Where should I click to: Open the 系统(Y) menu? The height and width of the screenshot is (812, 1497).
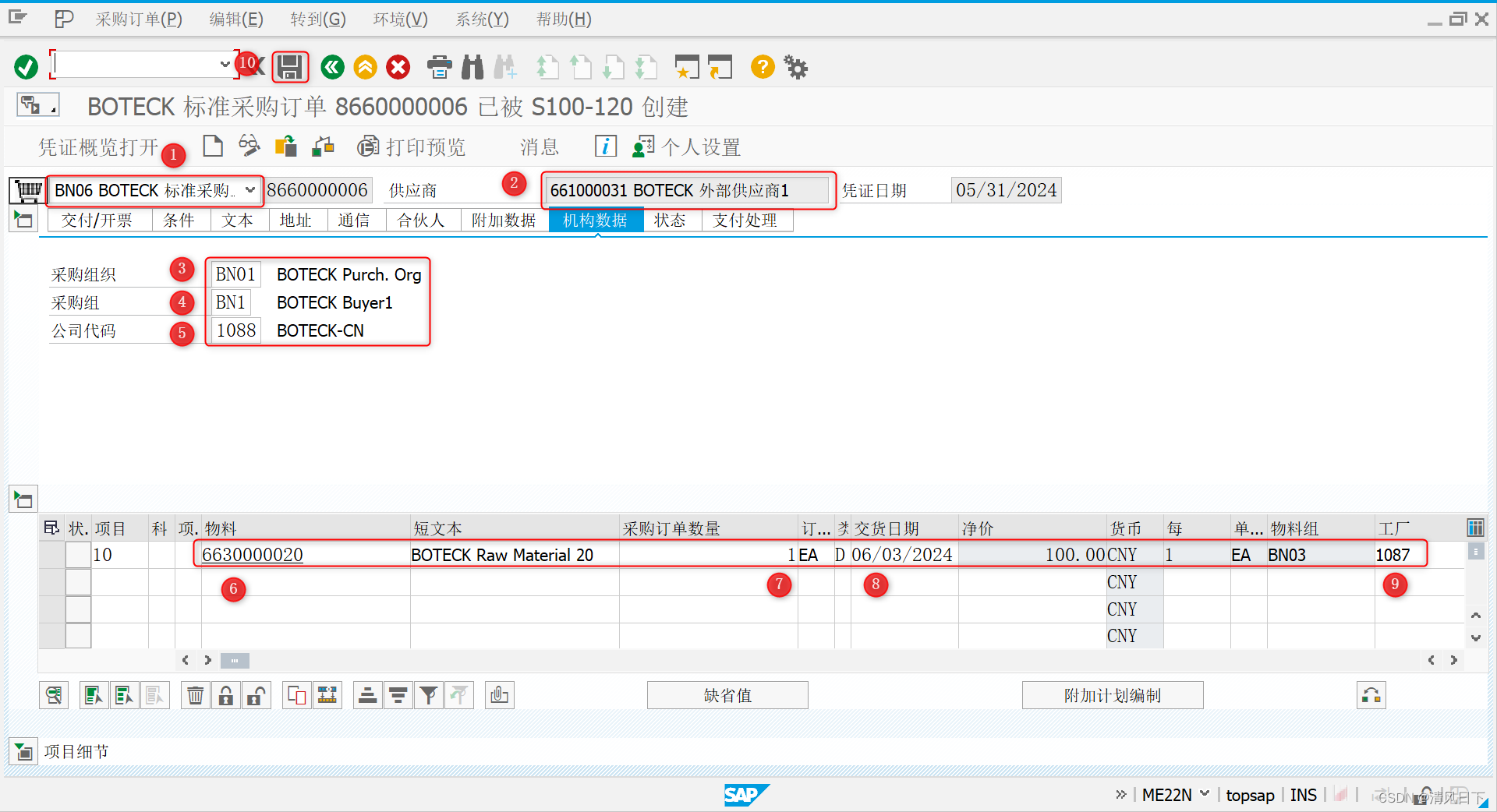click(482, 19)
